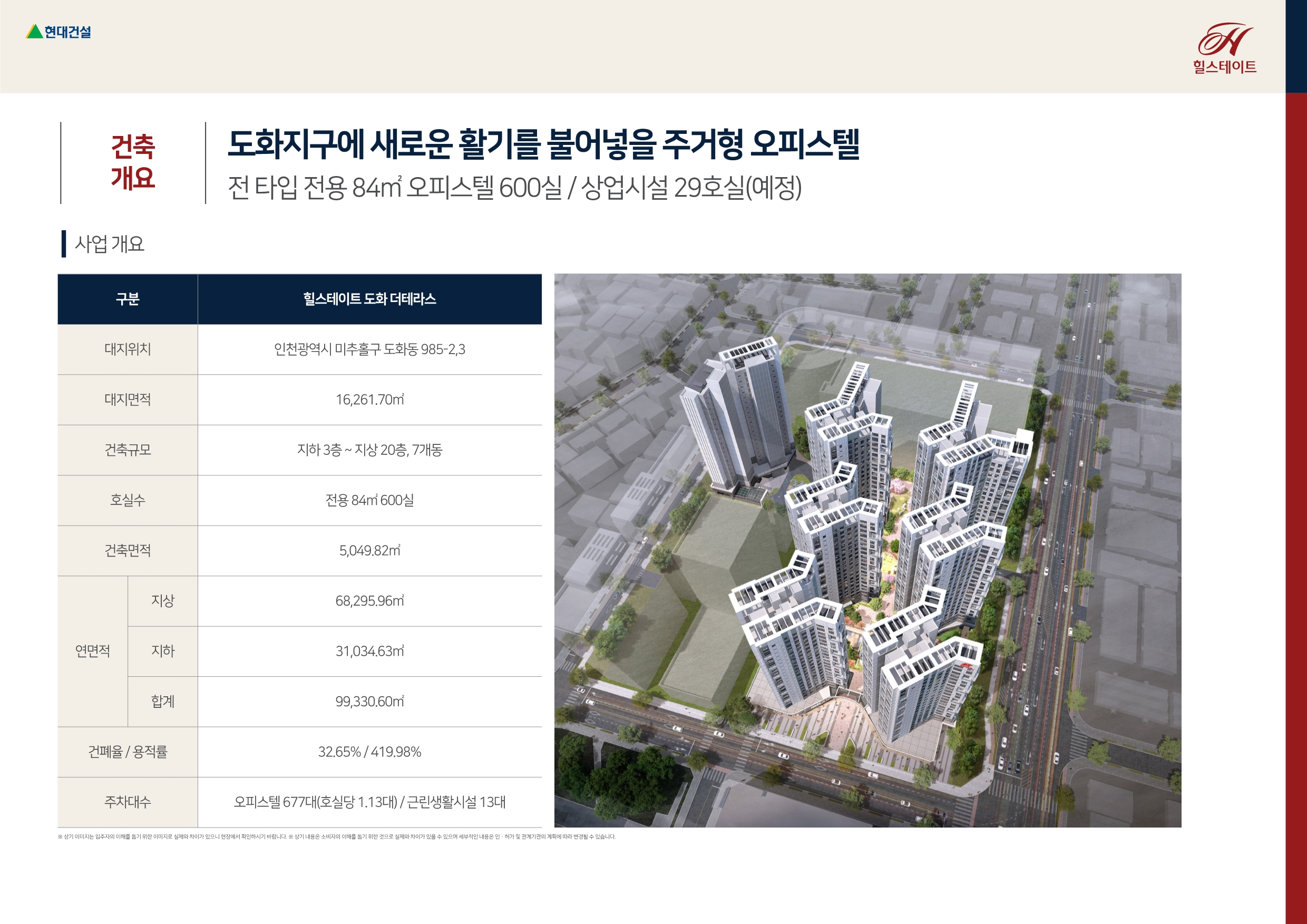The width and height of the screenshot is (1307, 924).
Task: Click the 현대건설 logo
Action: click(58, 32)
